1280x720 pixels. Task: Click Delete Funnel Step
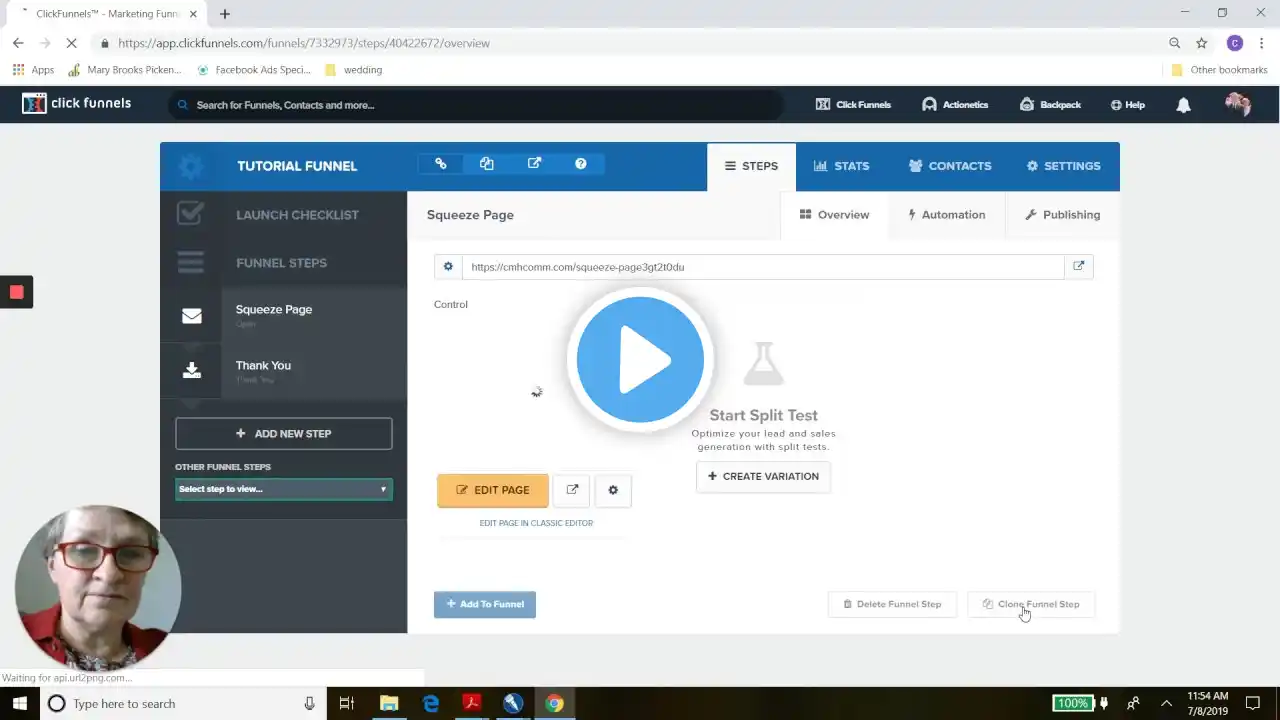(892, 604)
